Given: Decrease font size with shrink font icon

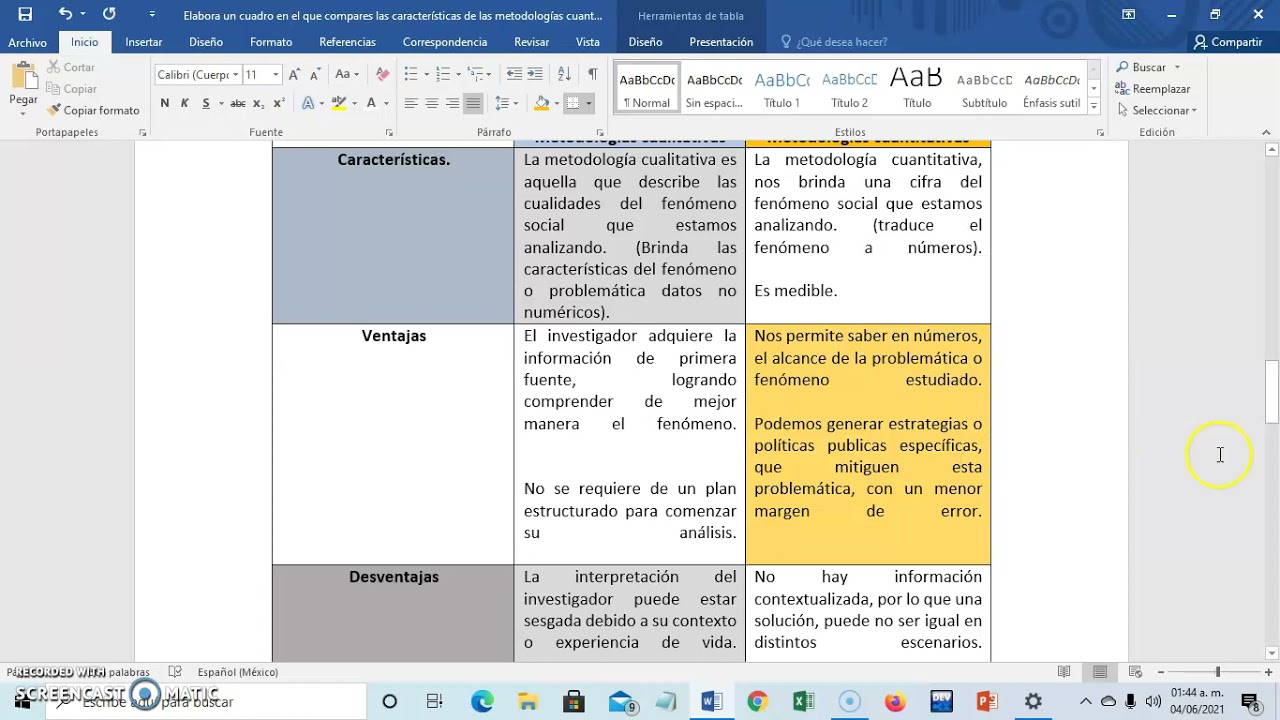Looking at the screenshot, I should (x=315, y=75).
